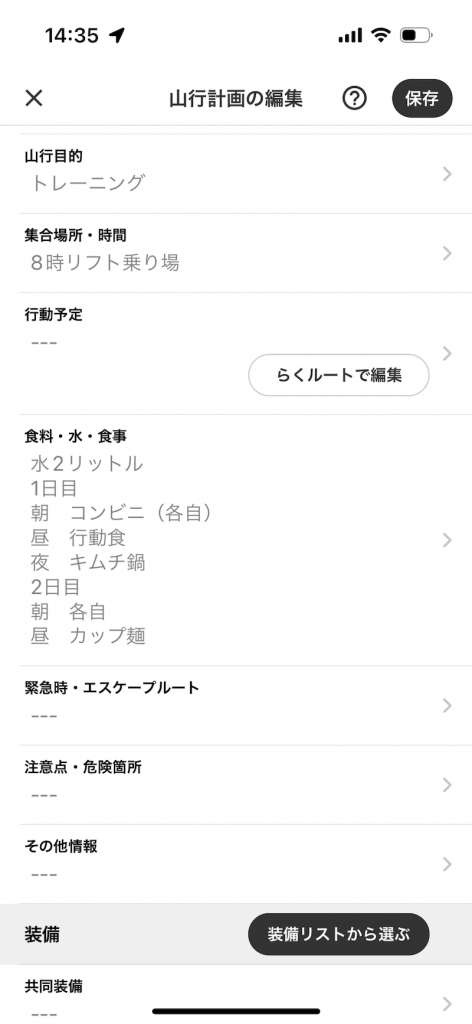Tap the iOS home indicator bar
The height and width of the screenshot is (1024, 472).
pos(236,1011)
